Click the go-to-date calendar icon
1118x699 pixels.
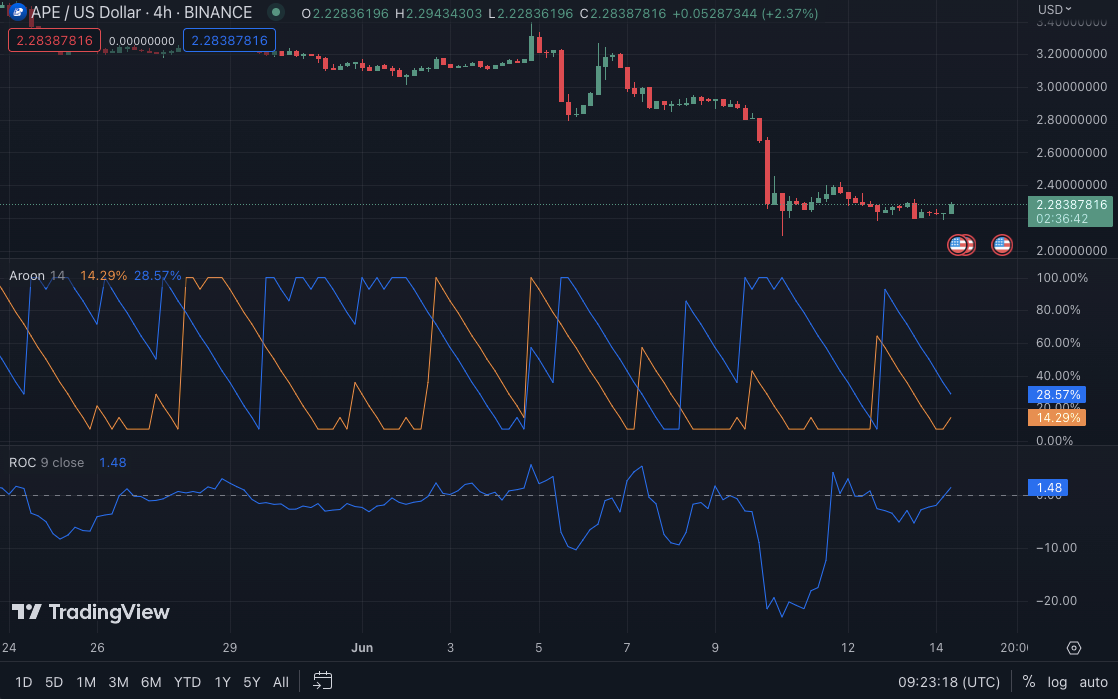point(322,680)
